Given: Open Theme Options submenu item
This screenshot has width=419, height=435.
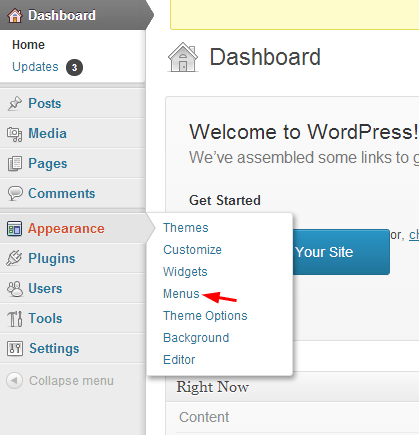Looking at the screenshot, I should 205,316.
